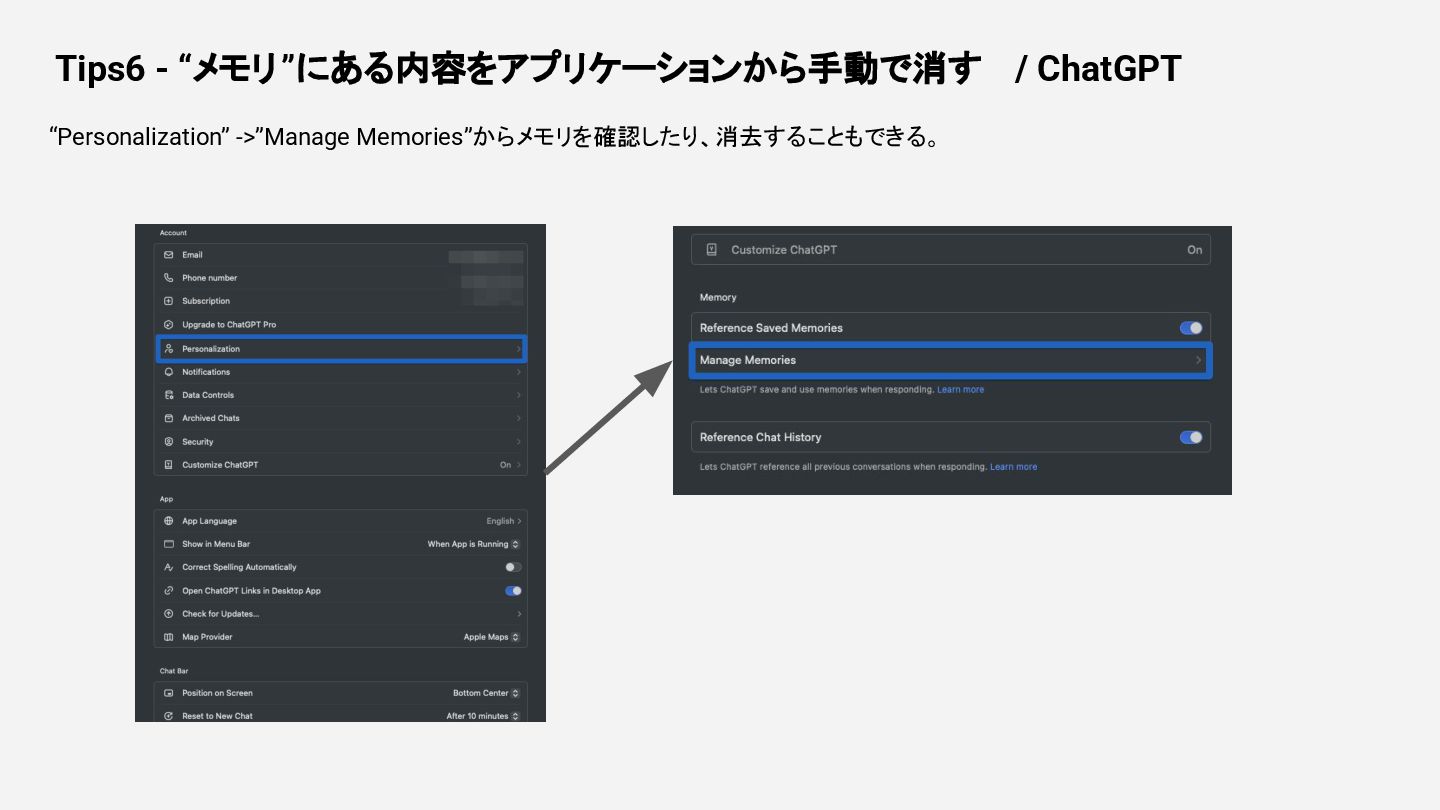Click the Position on Screen icon
The height and width of the screenshot is (810, 1440).
169,693
